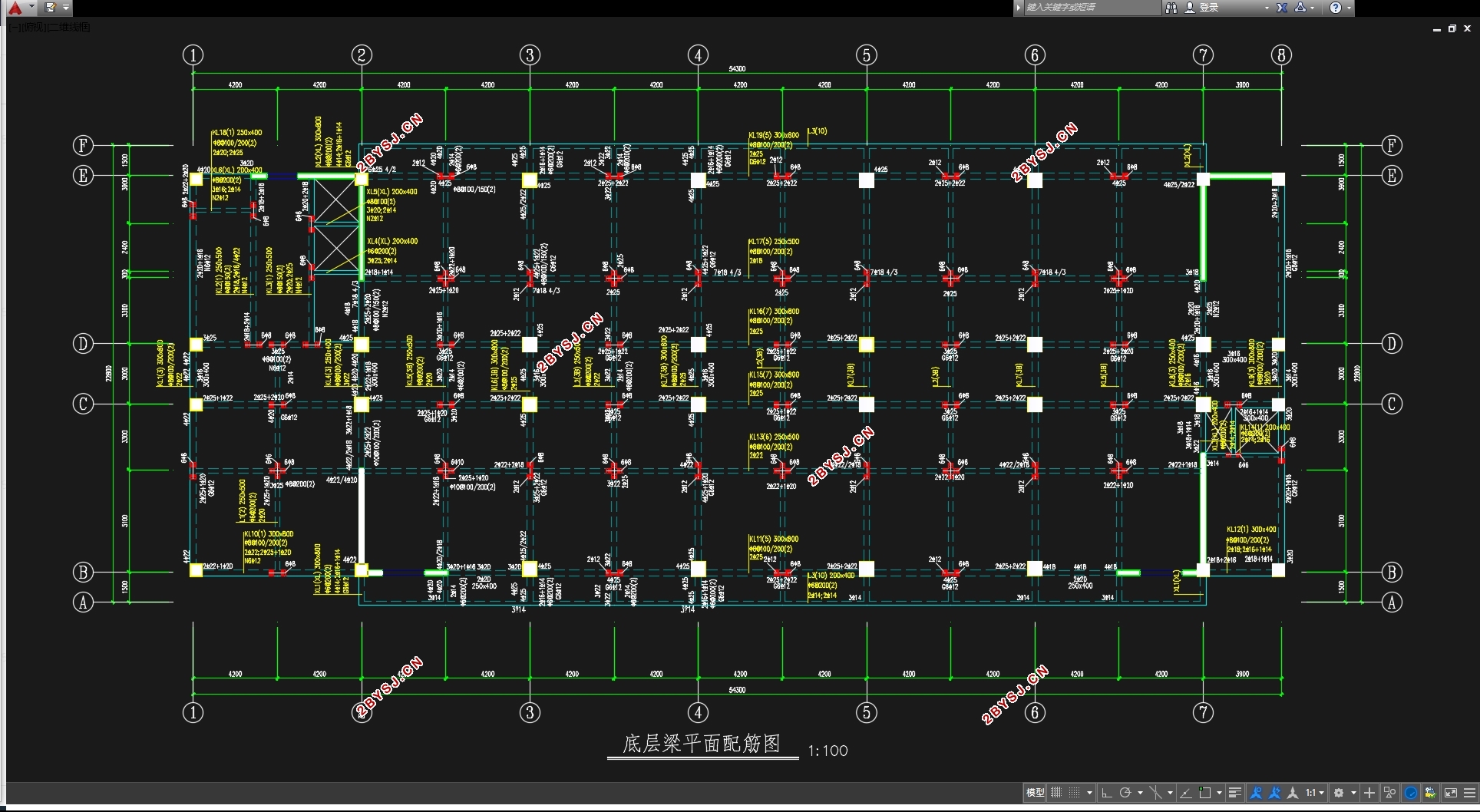Select the KL12(1) 300x400 beam label

pos(1251,530)
